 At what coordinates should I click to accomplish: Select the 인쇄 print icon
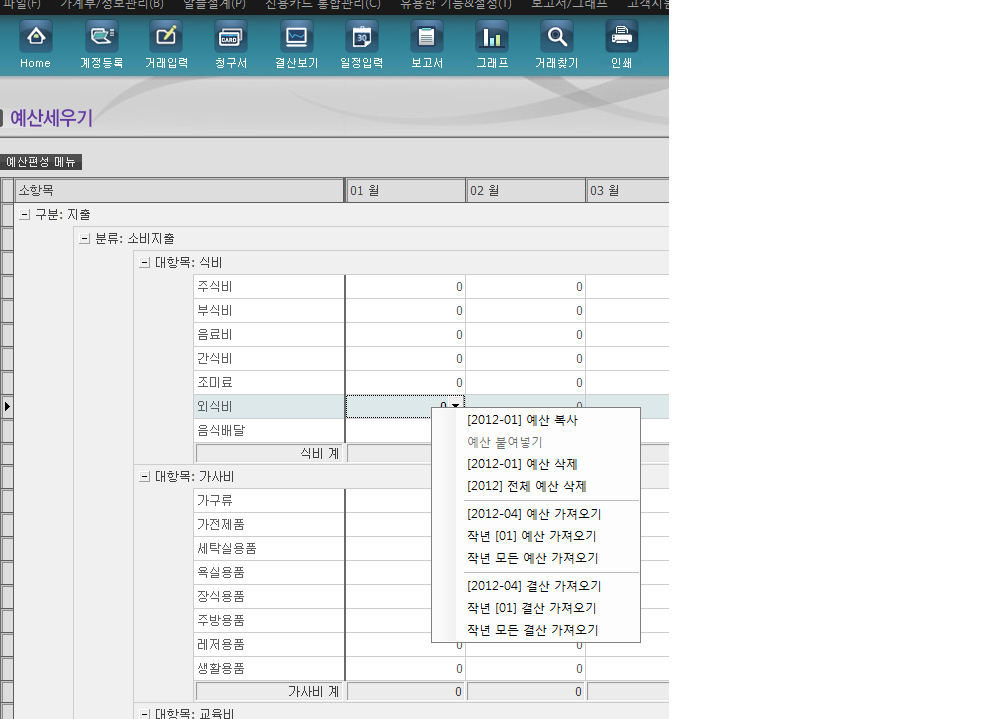[x=621, y=45]
